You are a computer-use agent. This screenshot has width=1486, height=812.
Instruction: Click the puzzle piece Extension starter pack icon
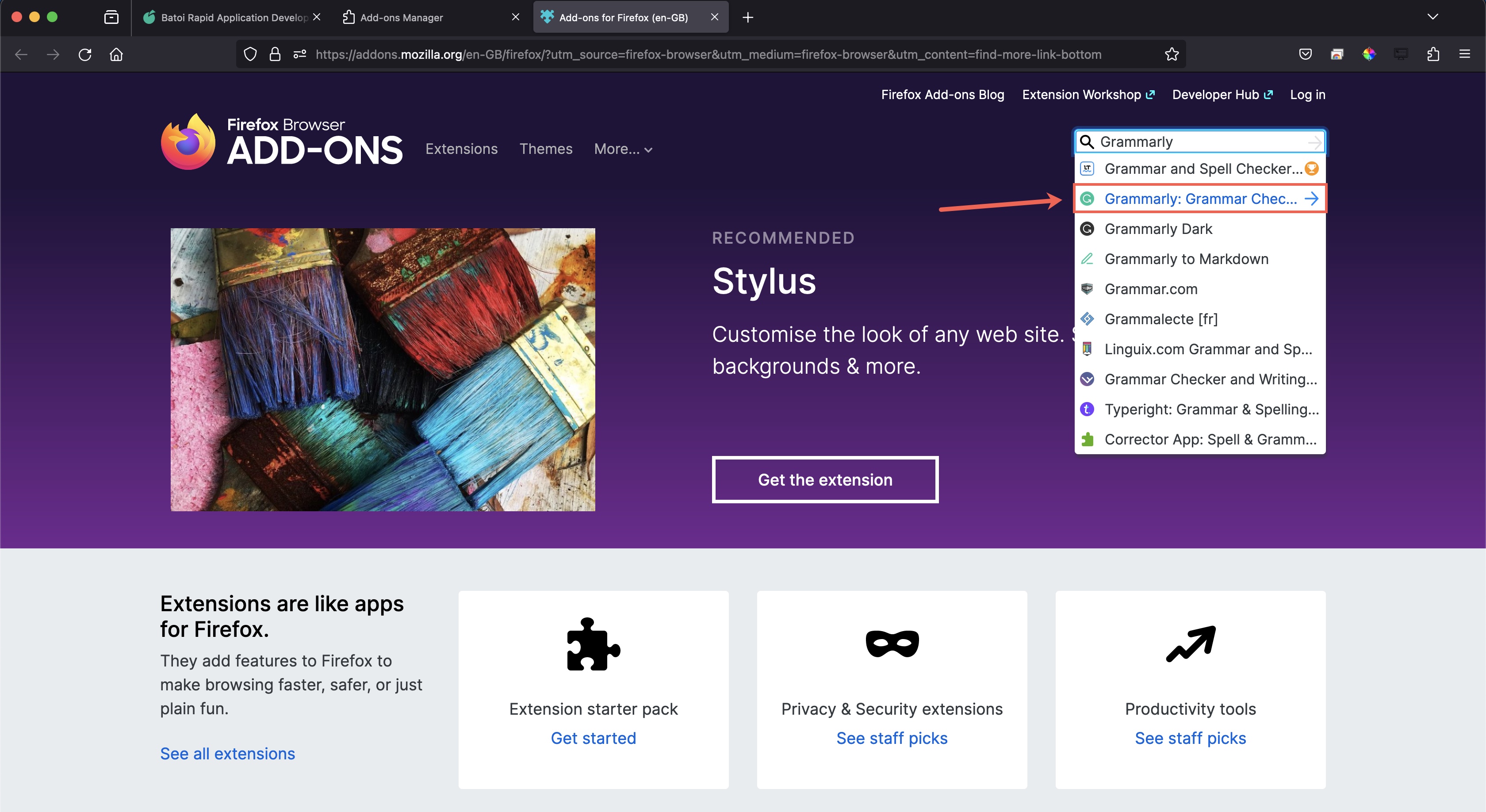tap(594, 644)
